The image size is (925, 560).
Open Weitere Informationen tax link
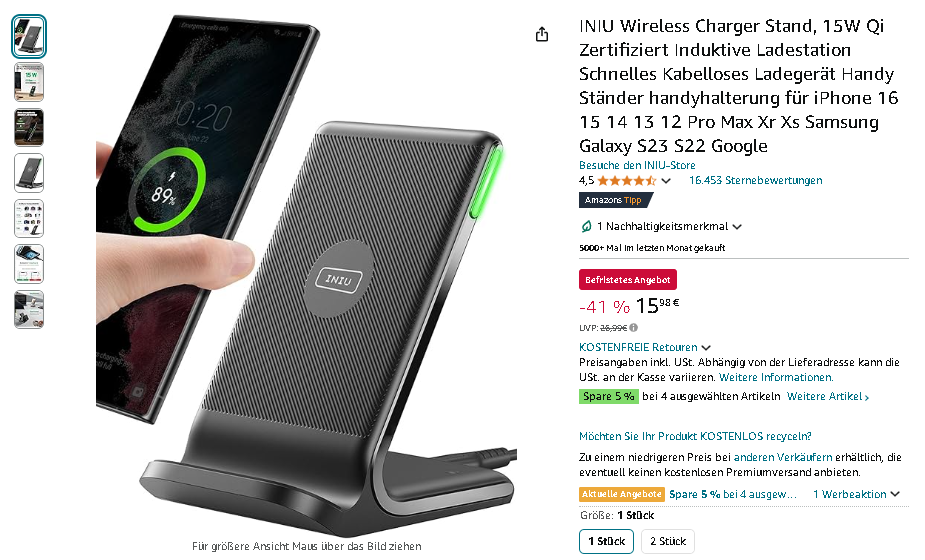coord(776,377)
